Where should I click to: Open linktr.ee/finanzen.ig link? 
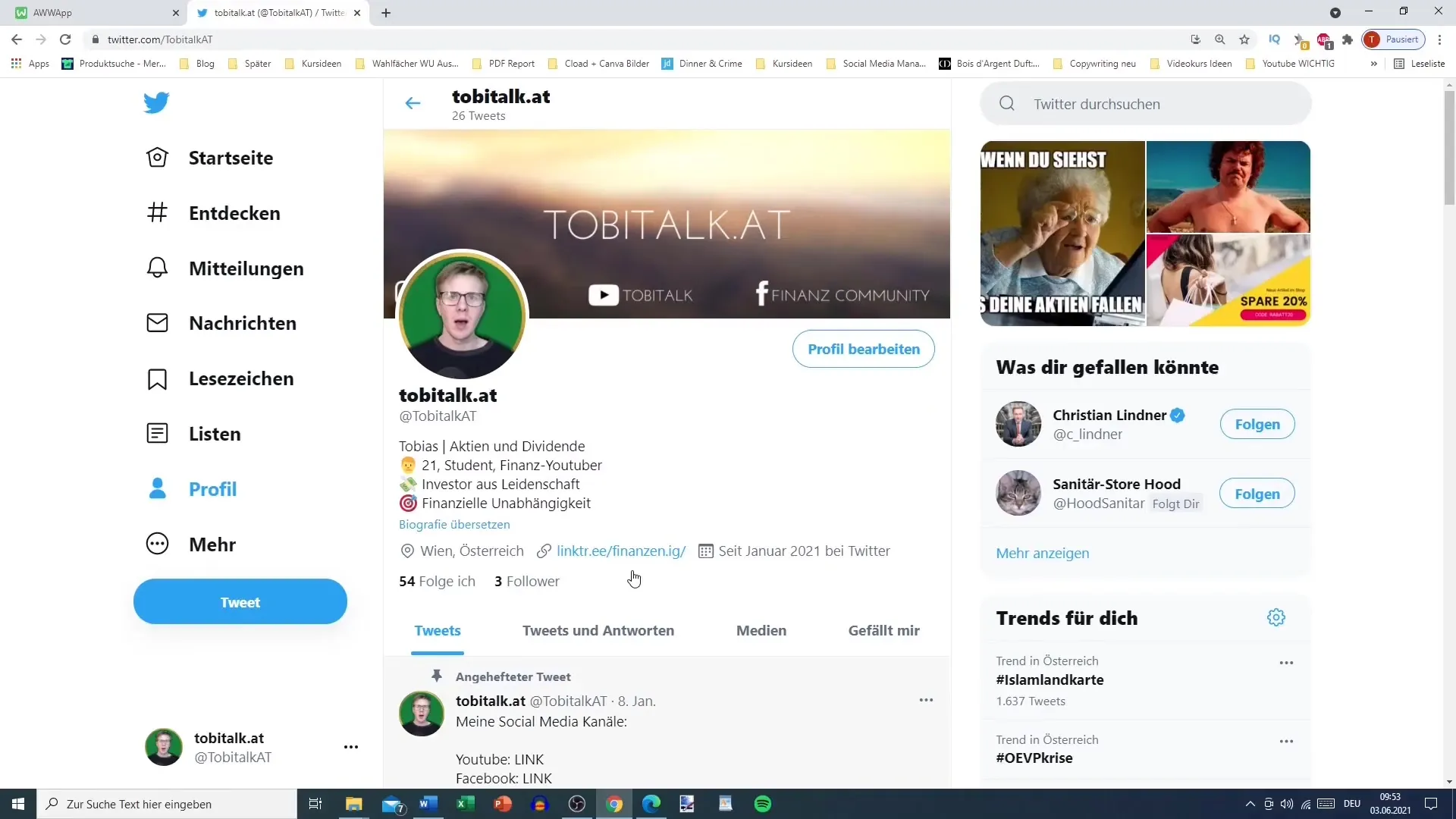click(620, 551)
